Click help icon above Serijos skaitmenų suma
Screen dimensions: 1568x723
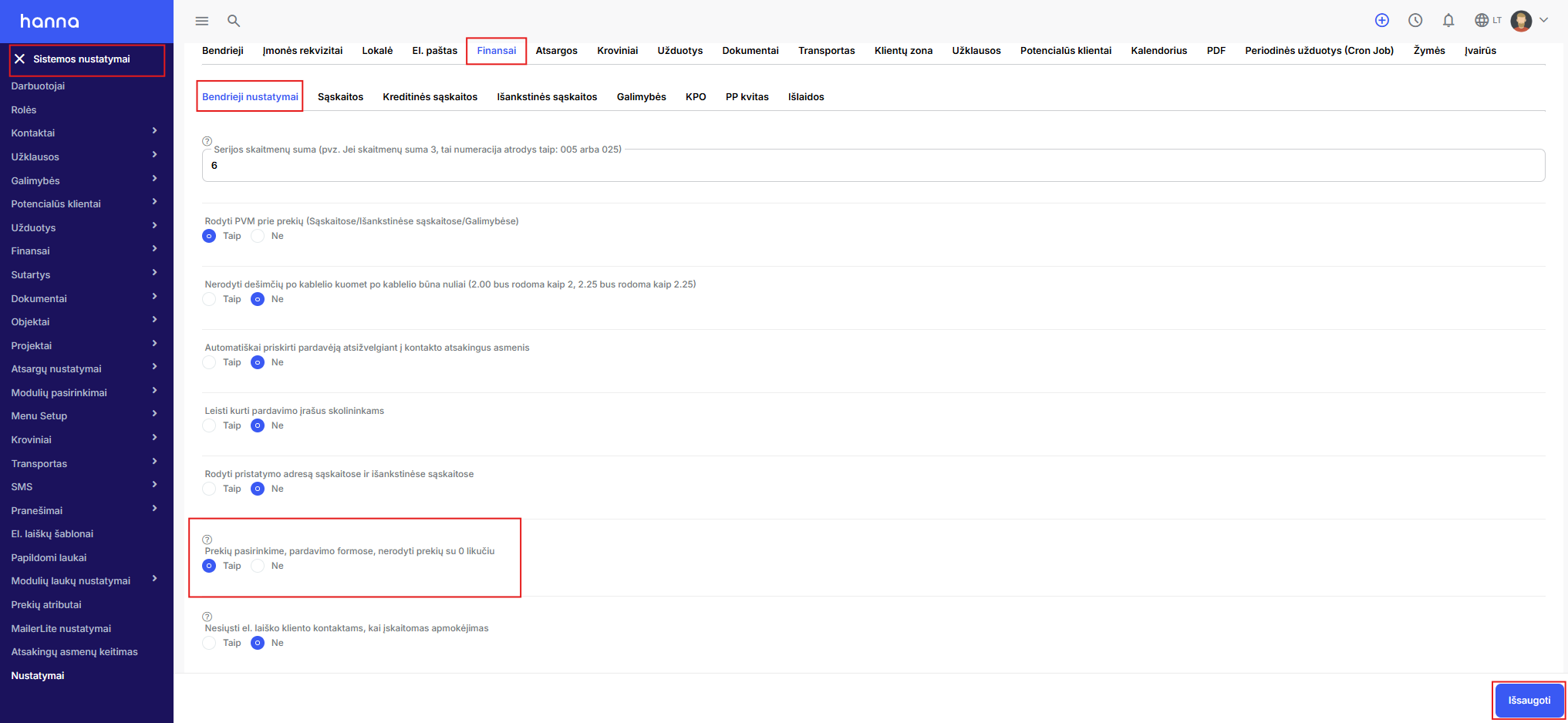207,141
